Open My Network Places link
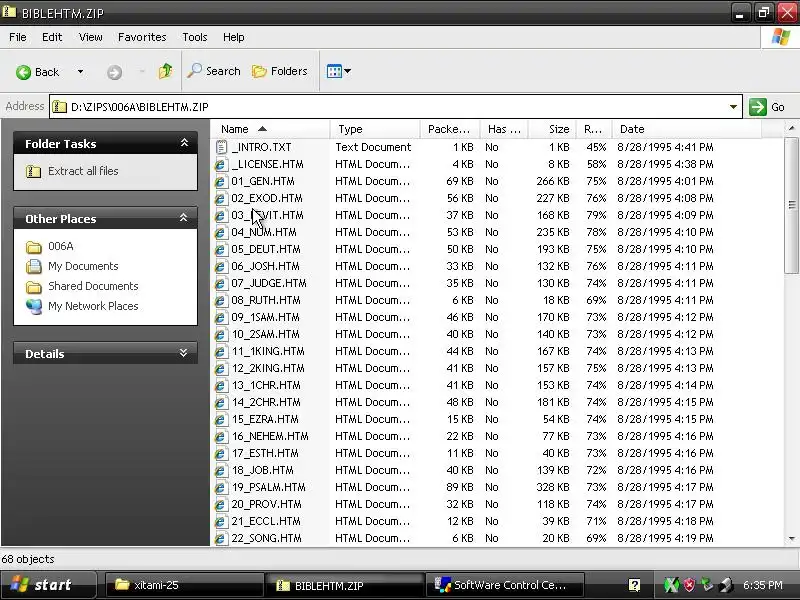 pyautogui.click(x=93, y=306)
